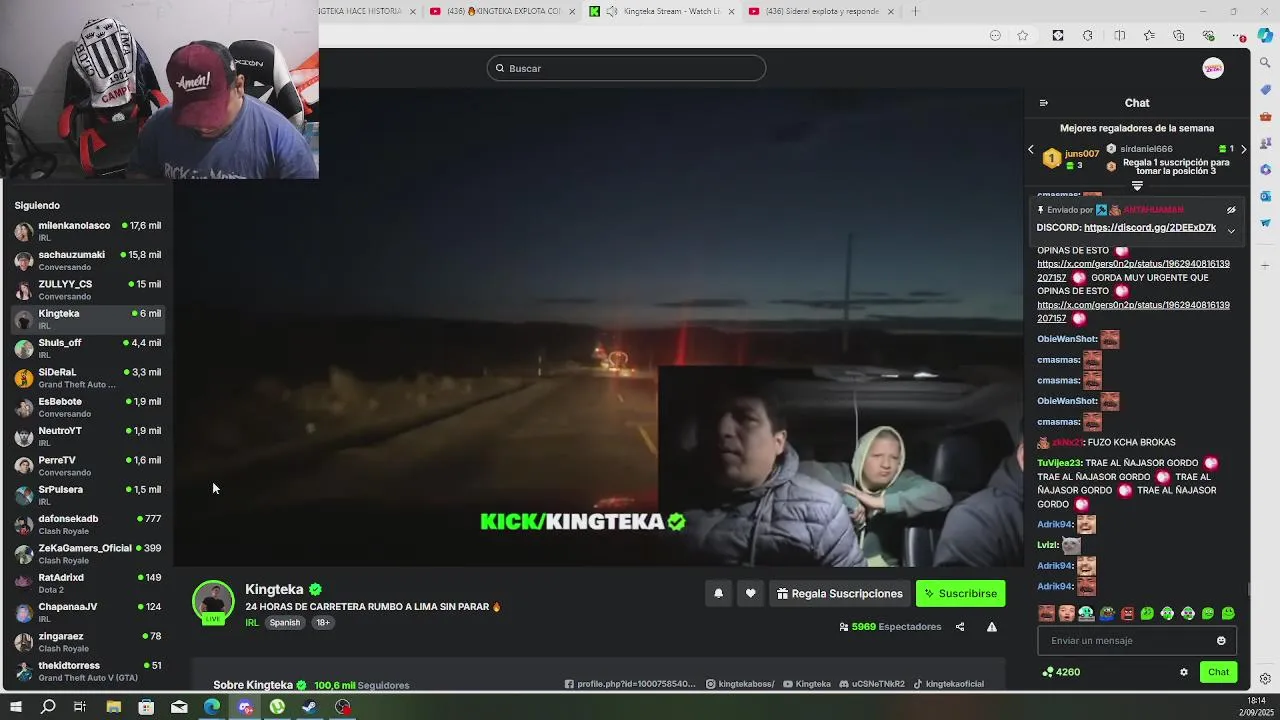The height and width of the screenshot is (720, 1280).
Task: Insert the Pepe frog emote
Action: (1107, 613)
